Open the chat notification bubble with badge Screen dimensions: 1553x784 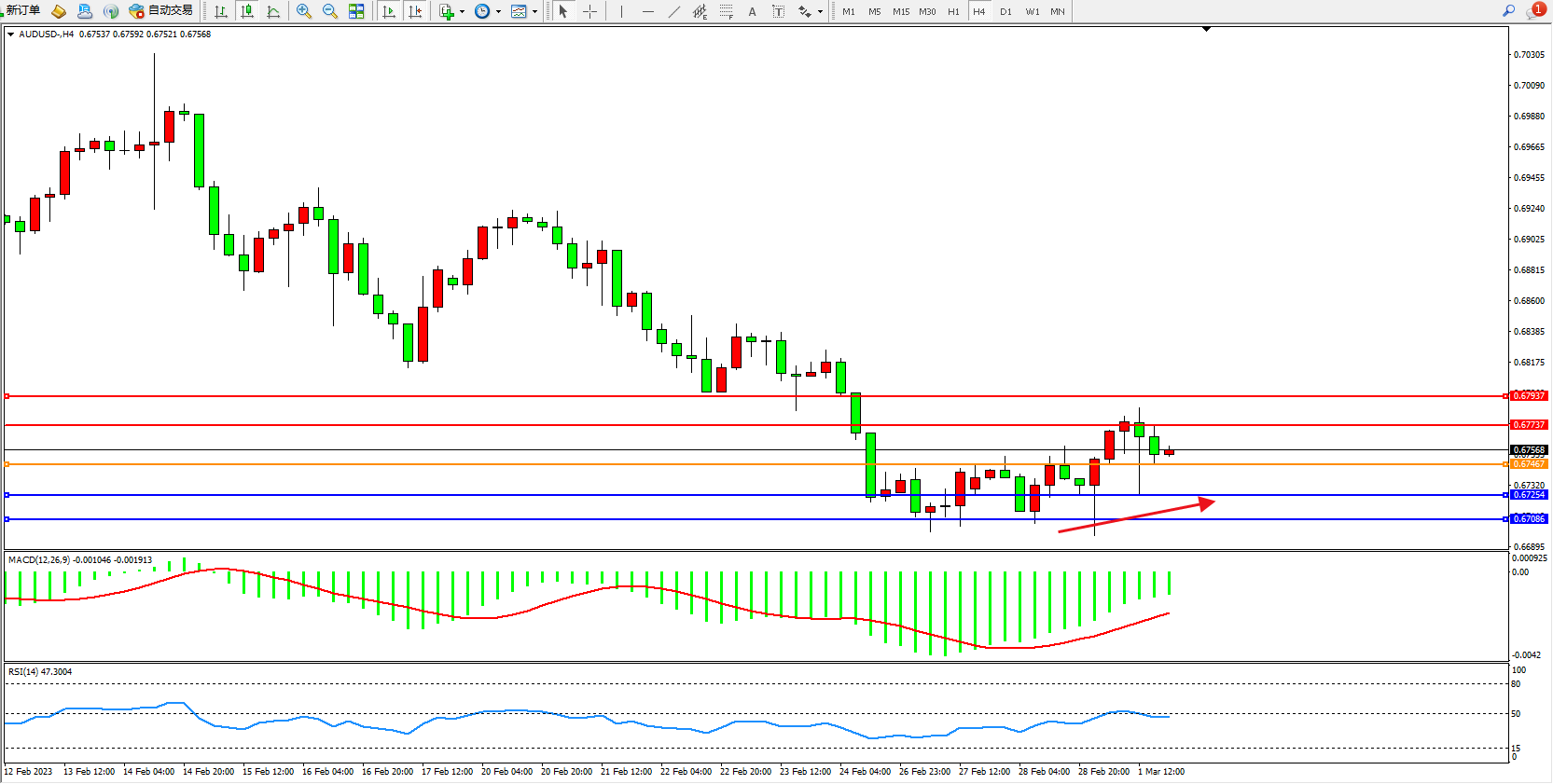tap(1535, 11)
